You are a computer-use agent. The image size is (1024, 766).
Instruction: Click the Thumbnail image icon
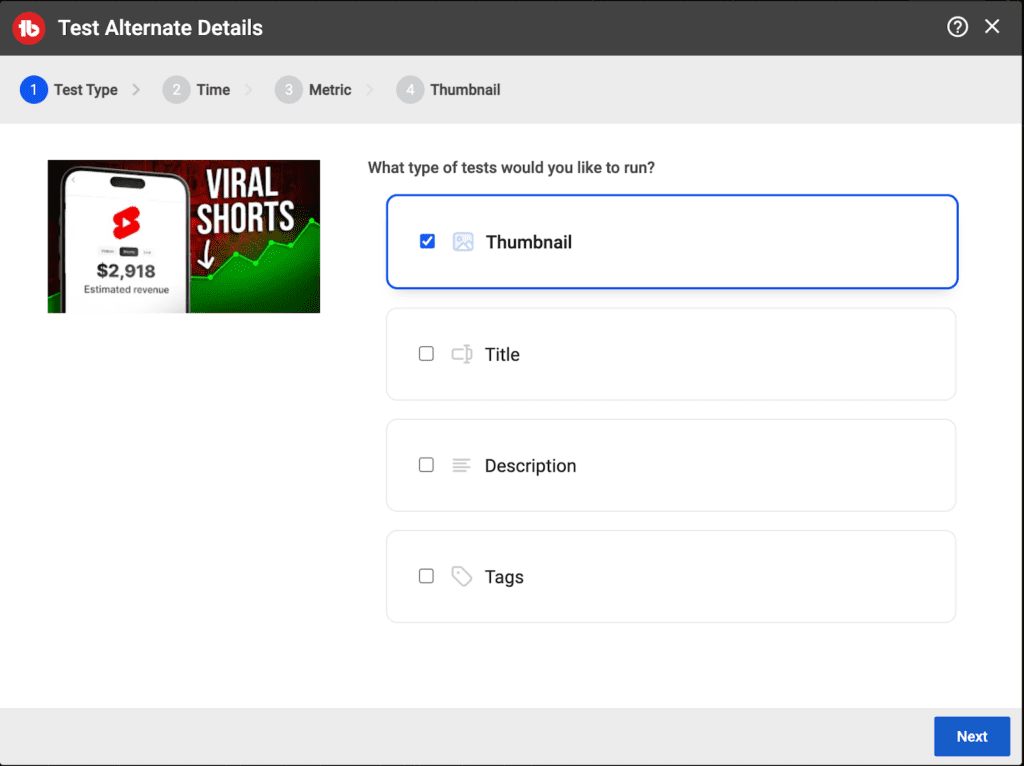click(x=463, y=242)
